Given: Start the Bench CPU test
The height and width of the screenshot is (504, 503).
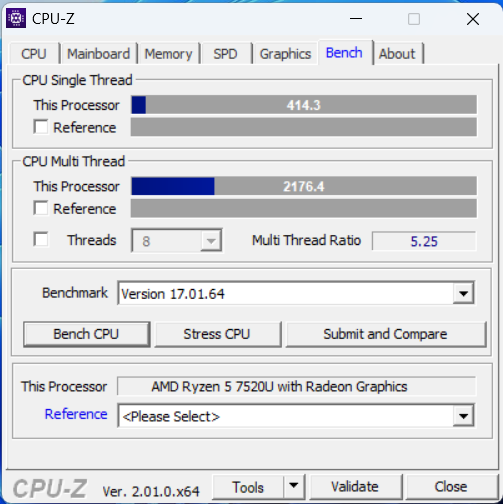Looking at the screenshot, I should click(86, 334).
